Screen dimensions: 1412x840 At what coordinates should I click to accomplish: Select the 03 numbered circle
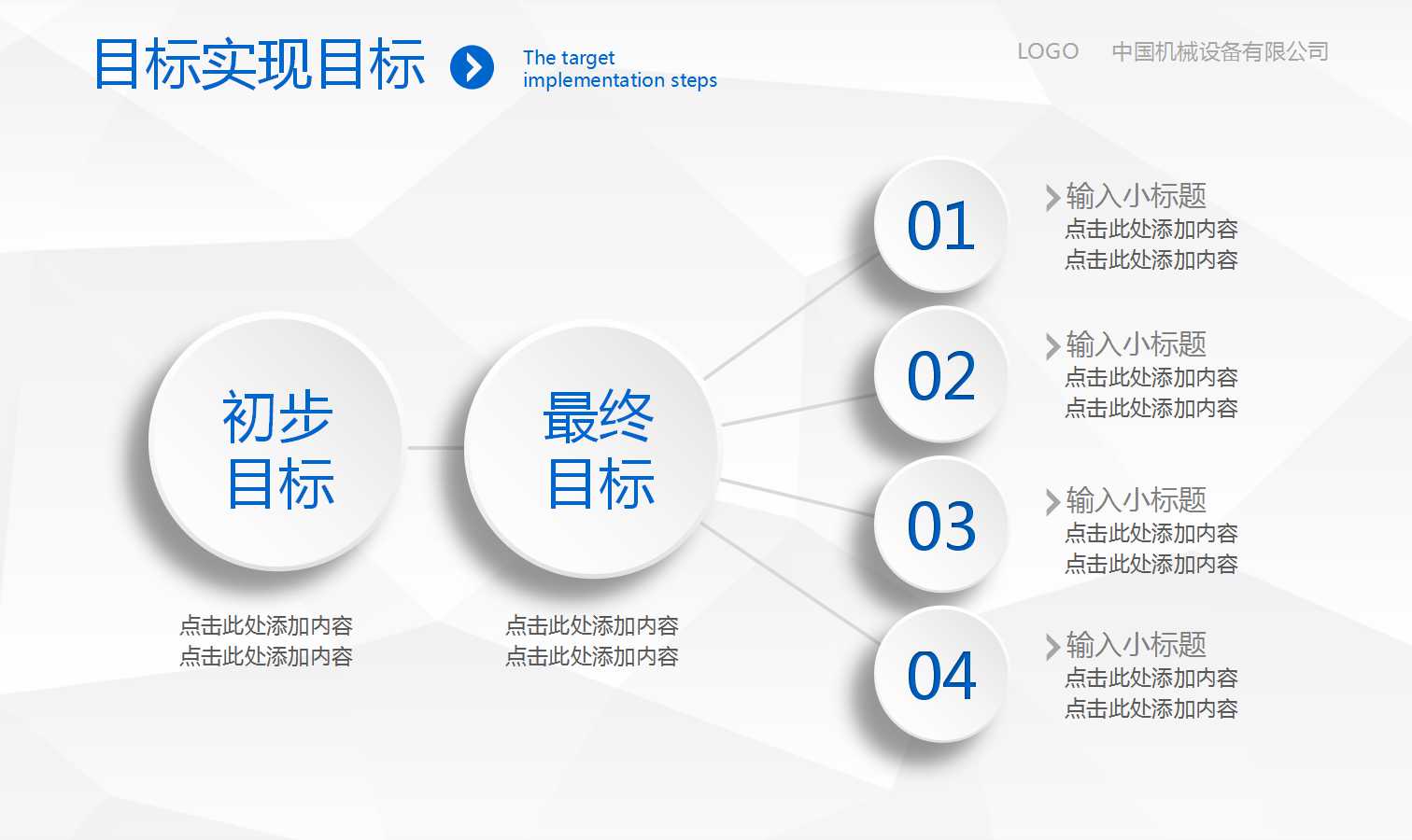point(941,525)
